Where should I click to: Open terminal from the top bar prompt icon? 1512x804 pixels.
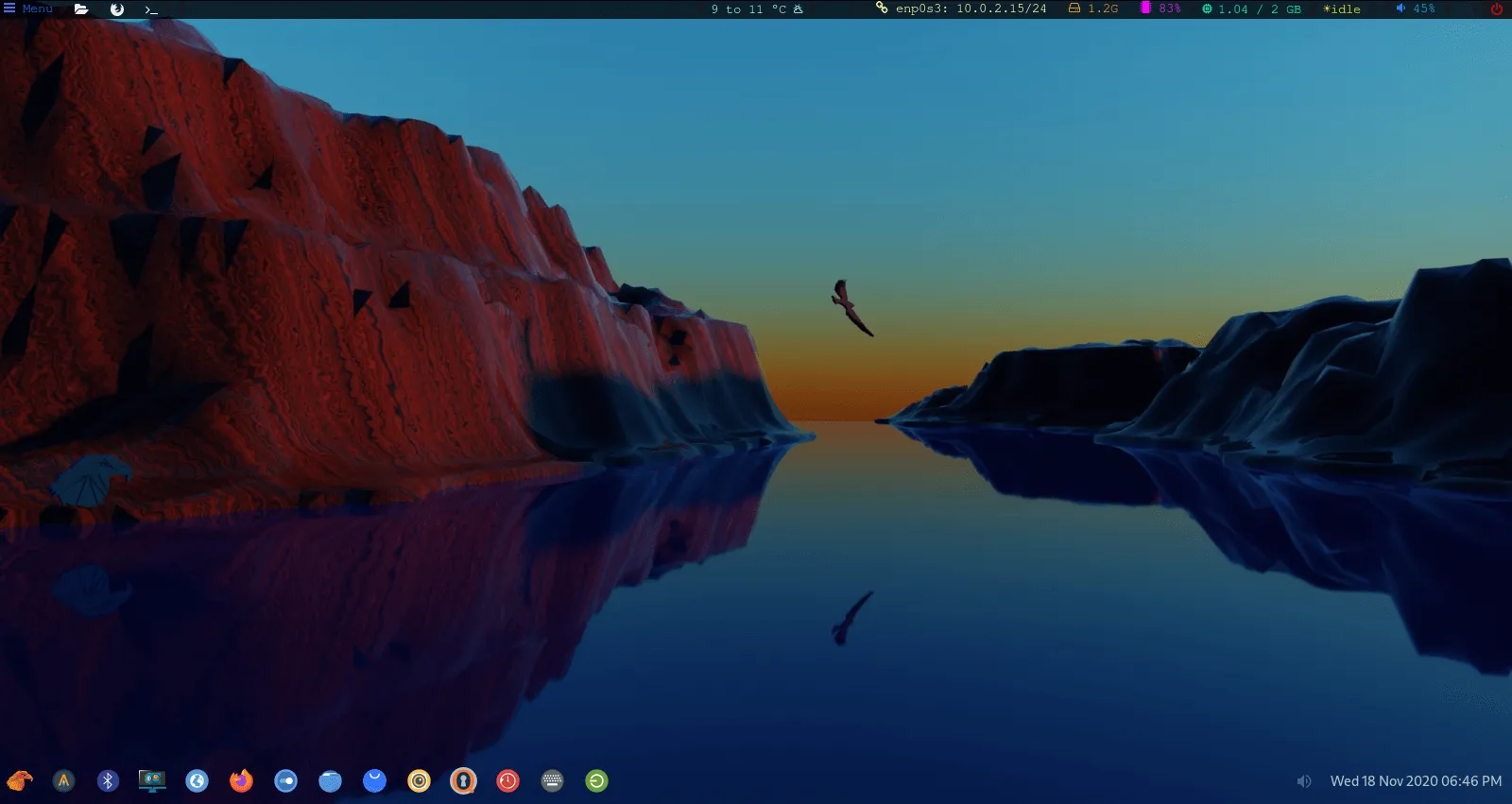(x=151, y=9)
